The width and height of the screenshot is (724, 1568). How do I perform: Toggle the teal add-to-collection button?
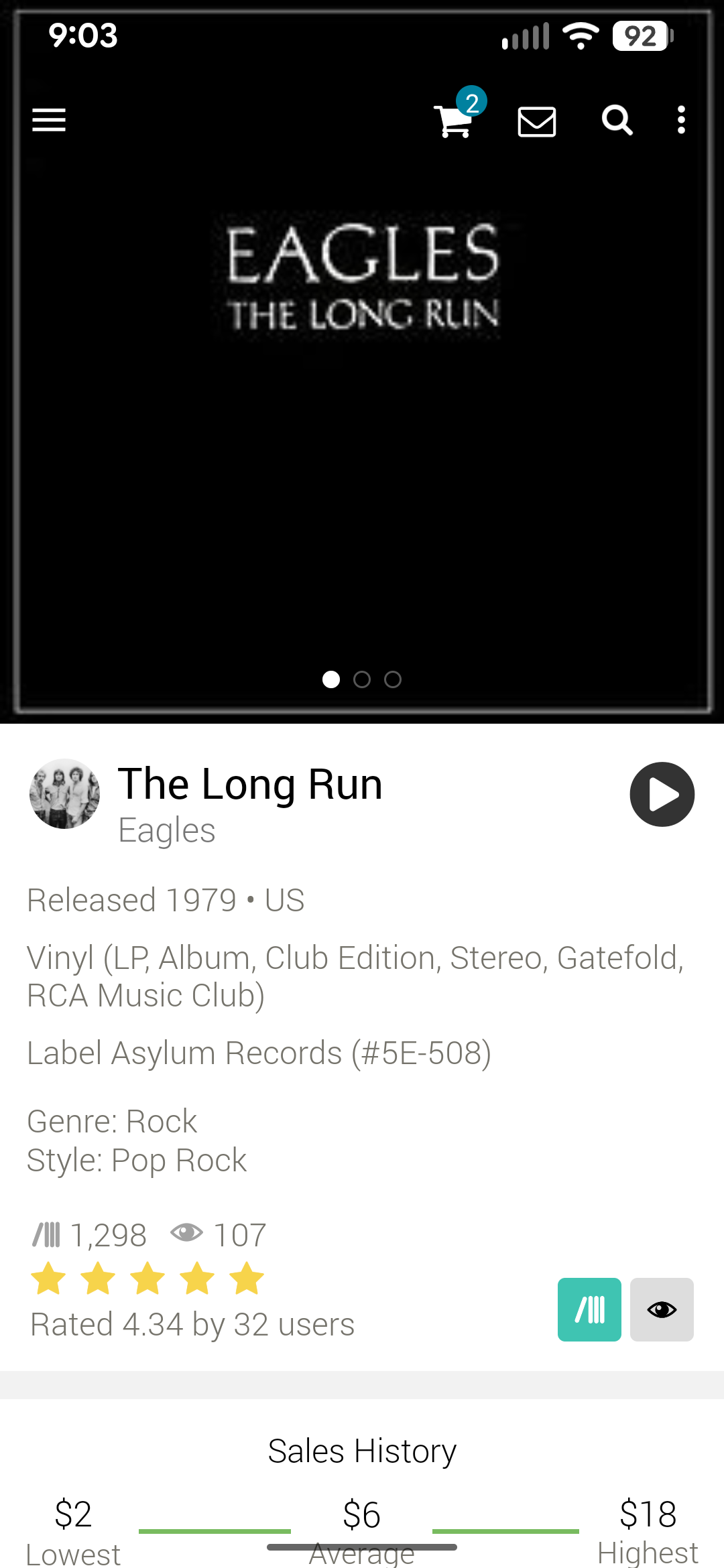click(589, 1309)
